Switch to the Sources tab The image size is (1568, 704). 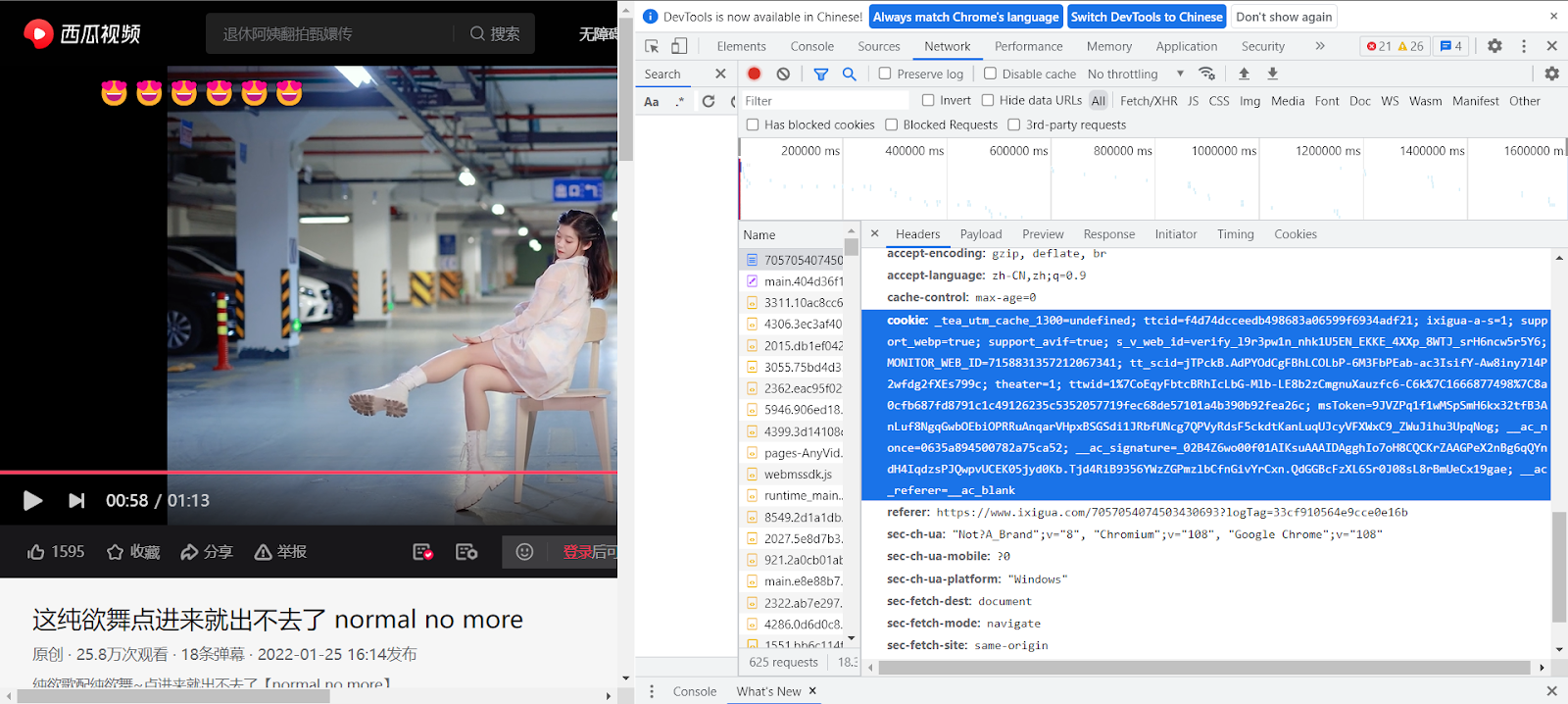click(x=879, y=46)
